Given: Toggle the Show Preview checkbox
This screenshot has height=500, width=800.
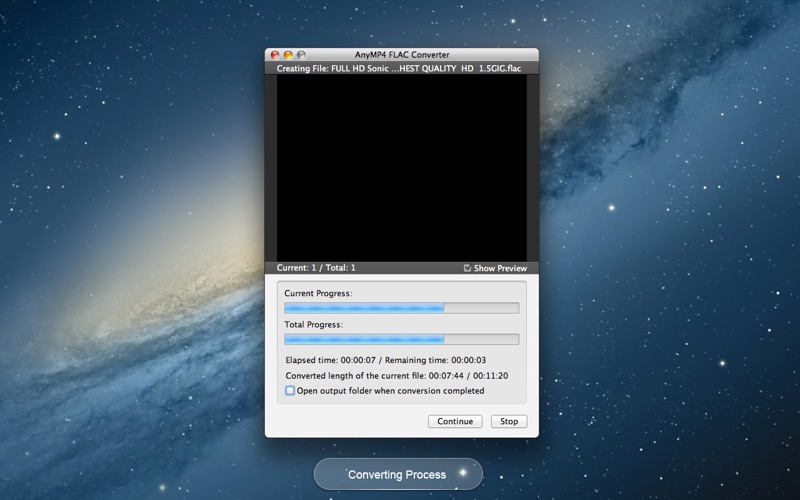Looking at the screenshot, I should (467, 268).
